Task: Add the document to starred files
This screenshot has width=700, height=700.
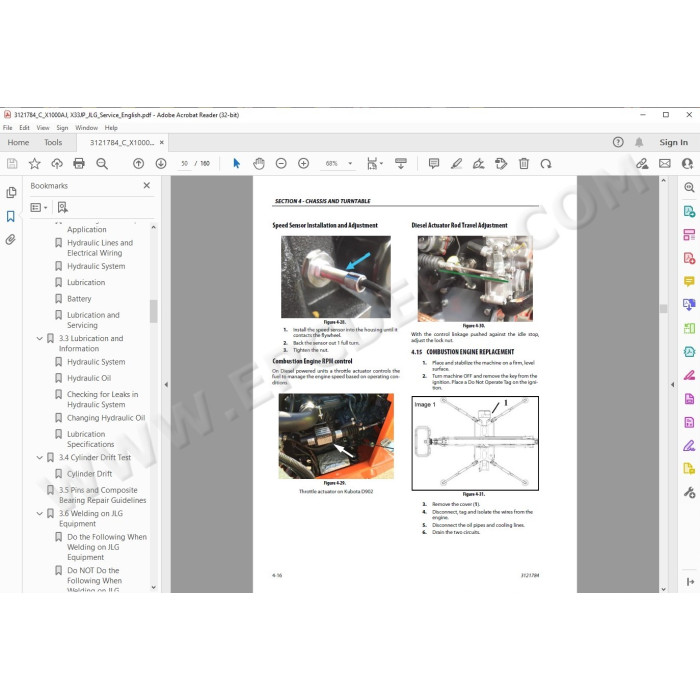Action: point(34,164)
